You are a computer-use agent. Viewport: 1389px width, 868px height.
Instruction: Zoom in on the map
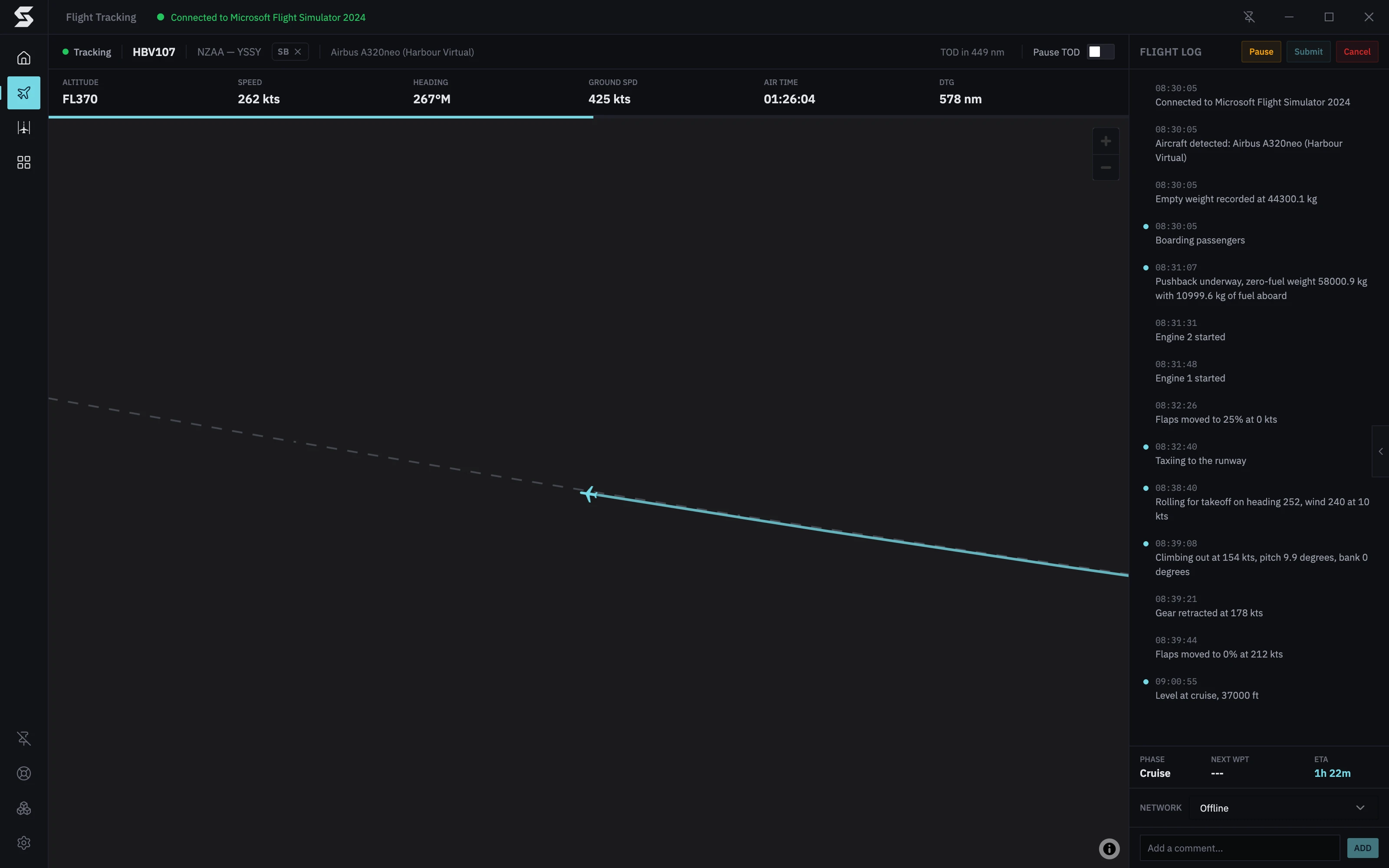point(1106,141)
